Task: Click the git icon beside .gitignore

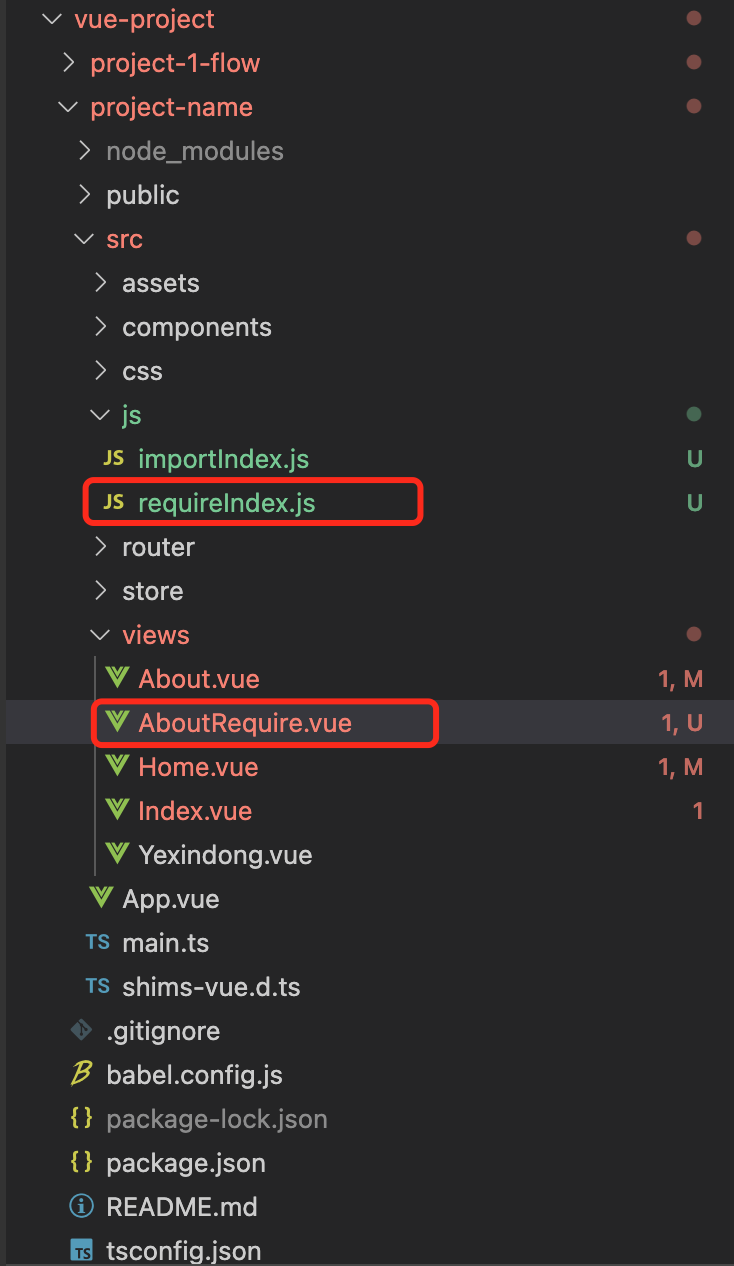Action: tap(80, 1030)
